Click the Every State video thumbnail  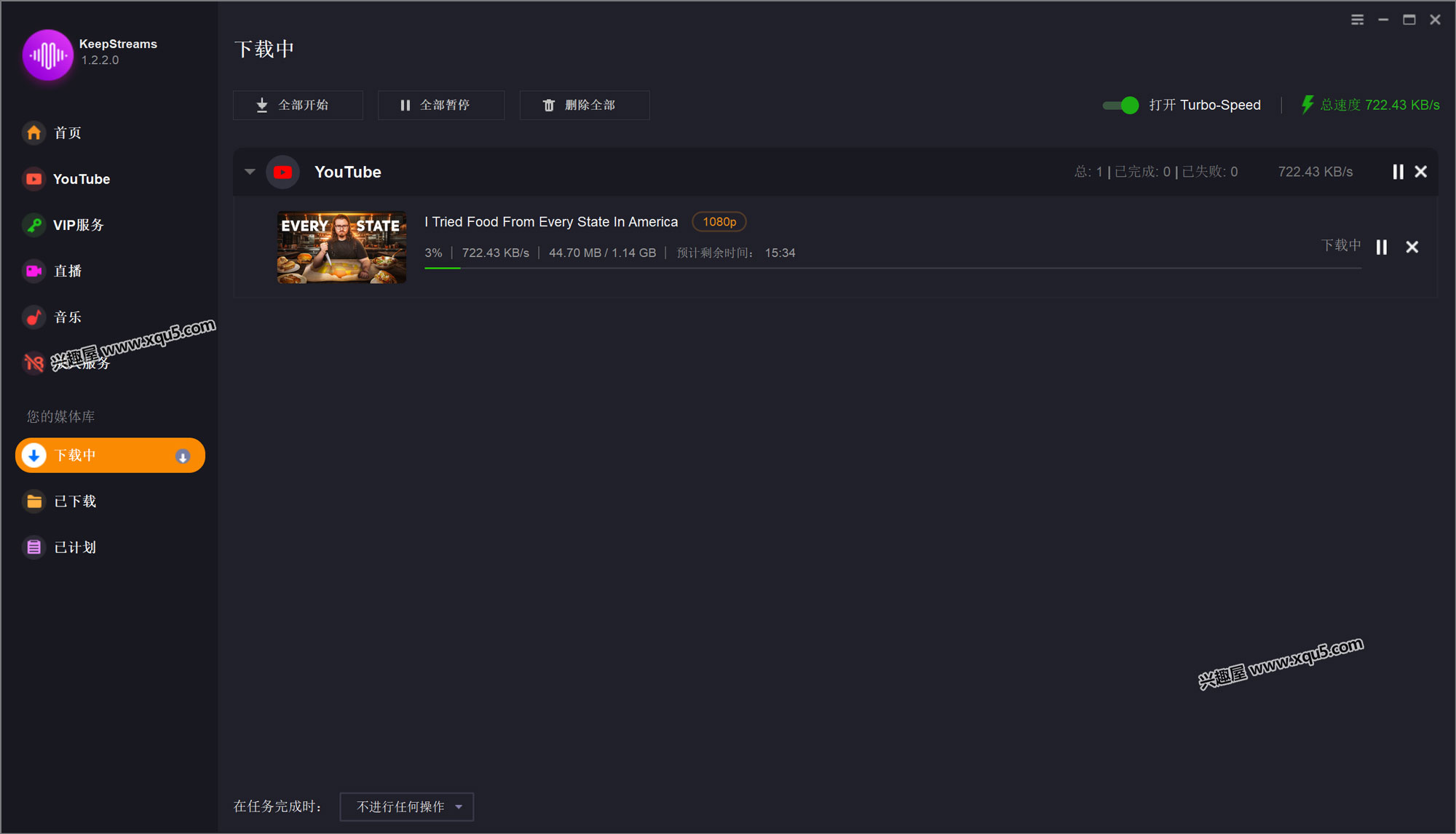point(341,247)
